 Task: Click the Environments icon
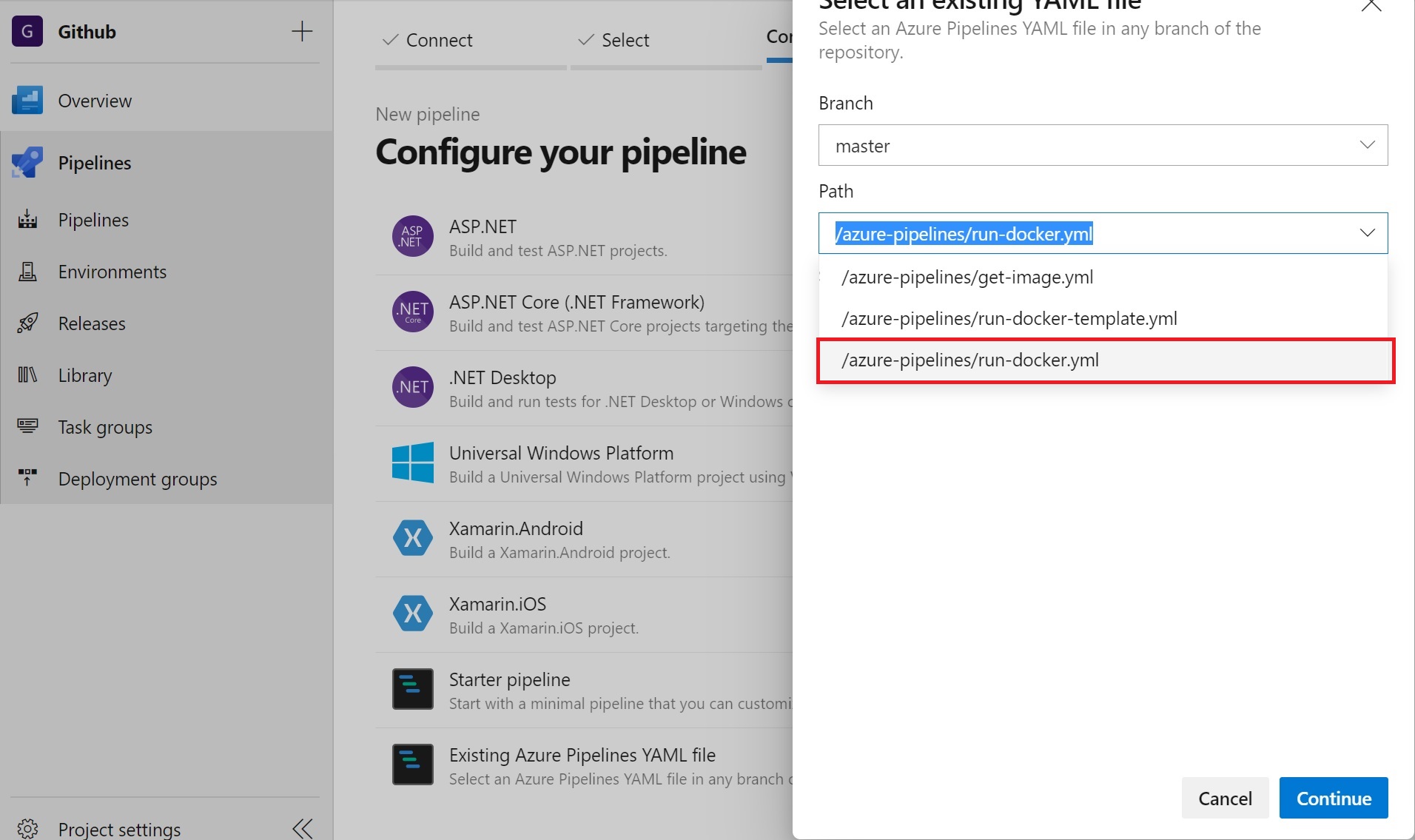click(x=27, y=272)
